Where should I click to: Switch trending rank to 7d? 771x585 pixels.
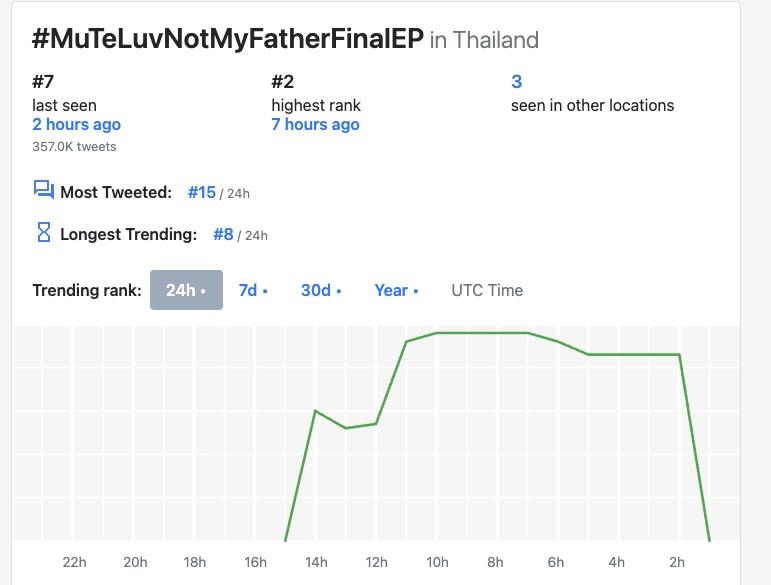pos(253,290)
